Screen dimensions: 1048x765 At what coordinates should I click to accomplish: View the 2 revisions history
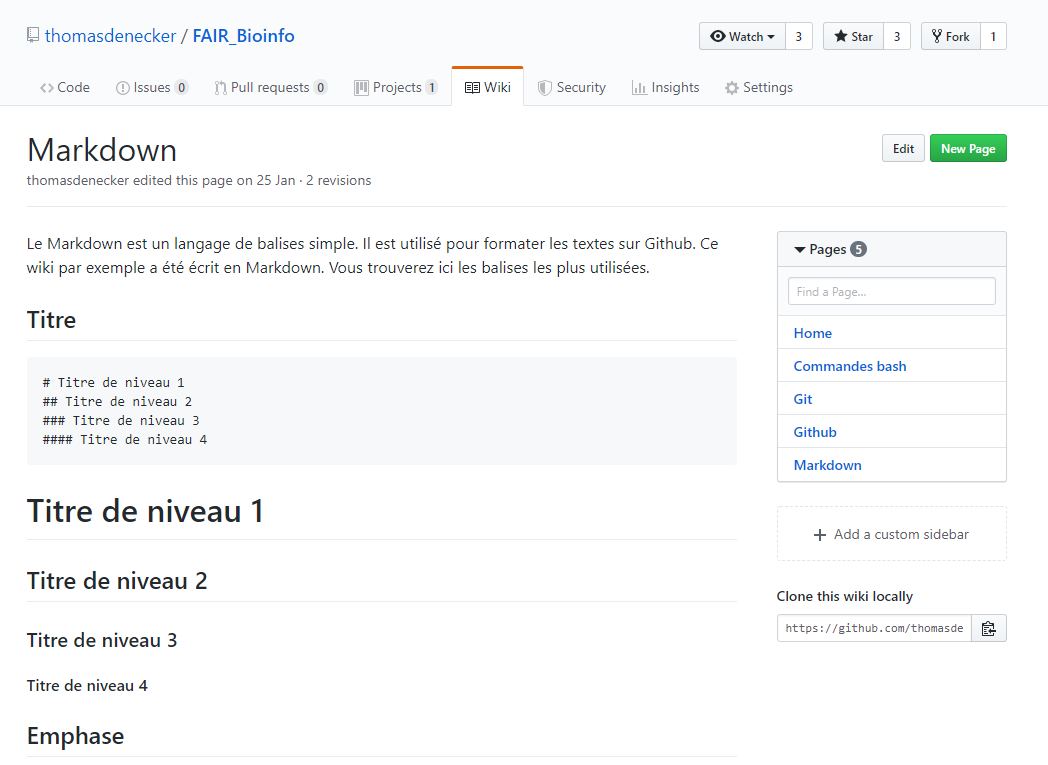pos(339,180)
